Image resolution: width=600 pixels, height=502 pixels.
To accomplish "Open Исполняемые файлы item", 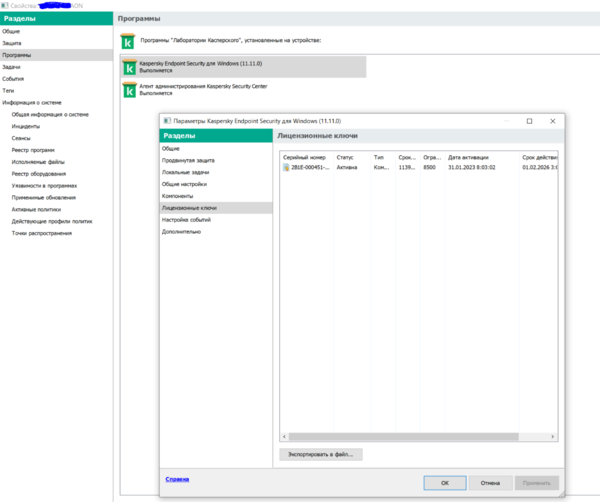I will [x=38, y=162].
